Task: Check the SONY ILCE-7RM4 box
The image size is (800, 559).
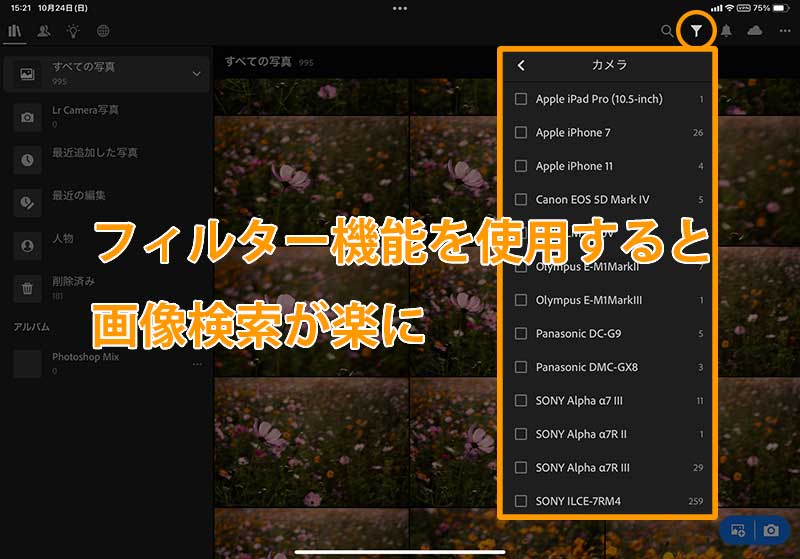Action: (521, 501)
